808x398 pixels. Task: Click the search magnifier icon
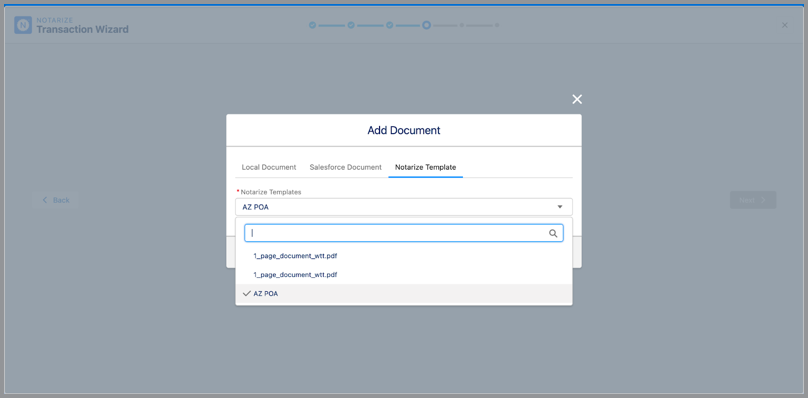click(553, 234)
